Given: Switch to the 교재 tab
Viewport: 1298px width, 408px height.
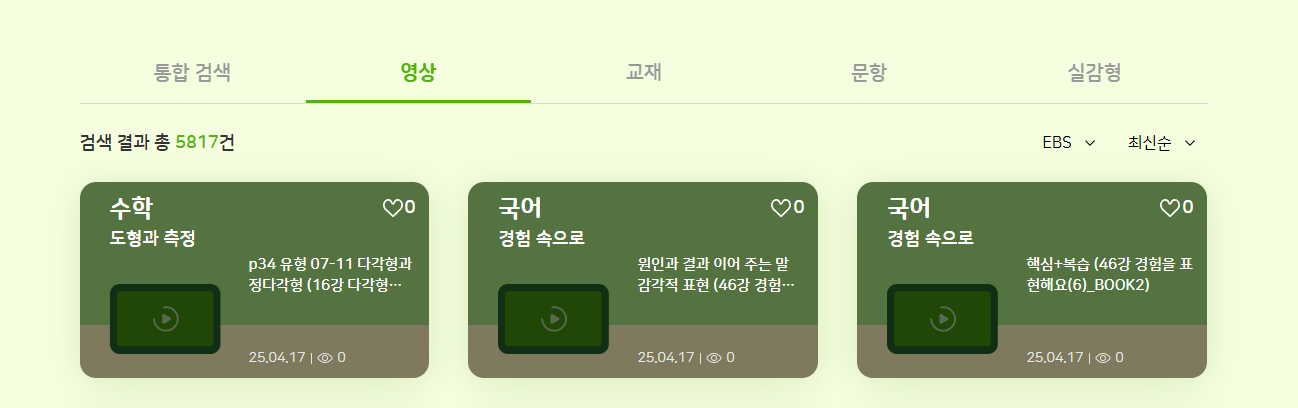Looking at the screenshot, I should tap(644, 72).
